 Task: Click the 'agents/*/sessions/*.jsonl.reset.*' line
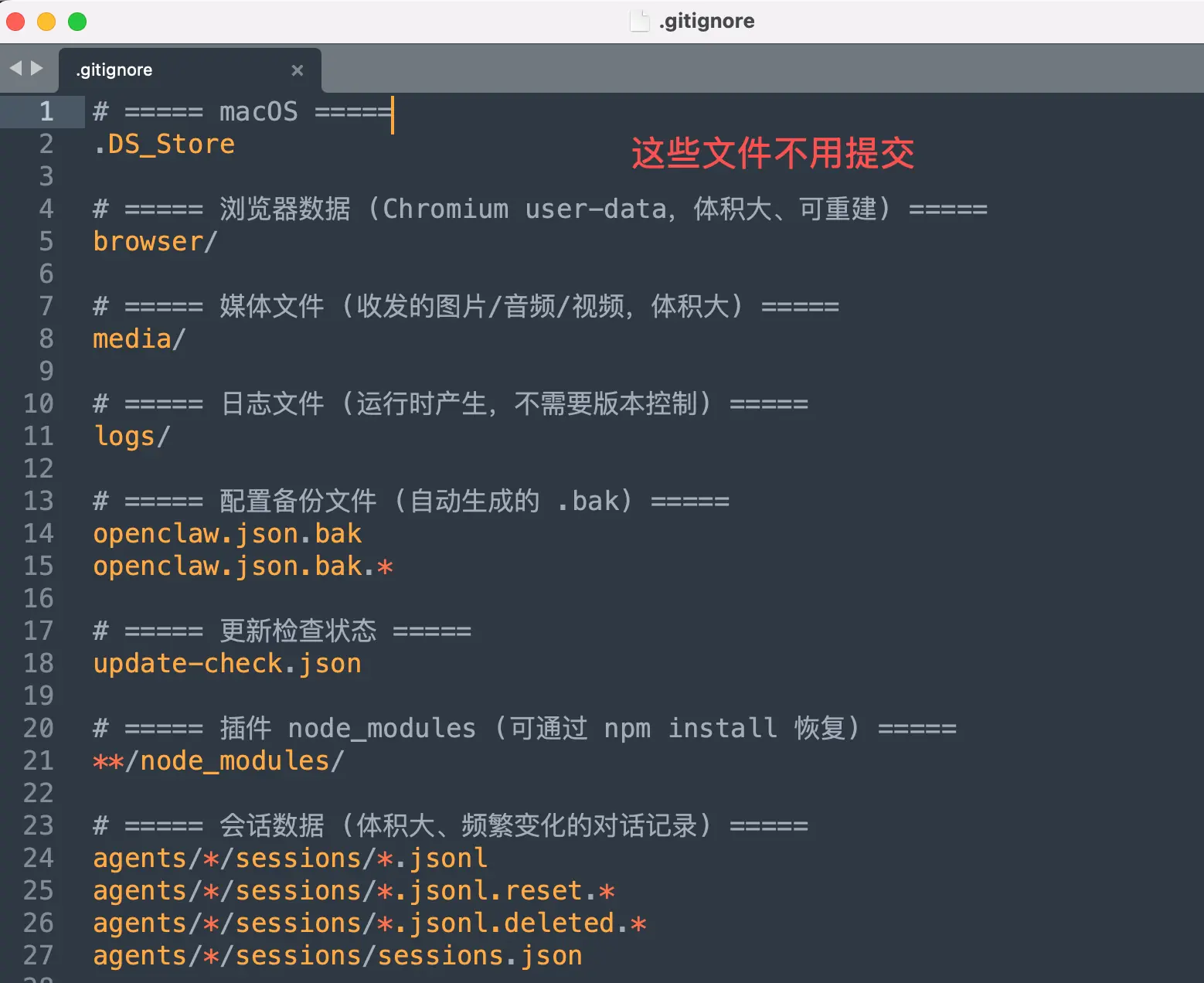click(354, 891)
